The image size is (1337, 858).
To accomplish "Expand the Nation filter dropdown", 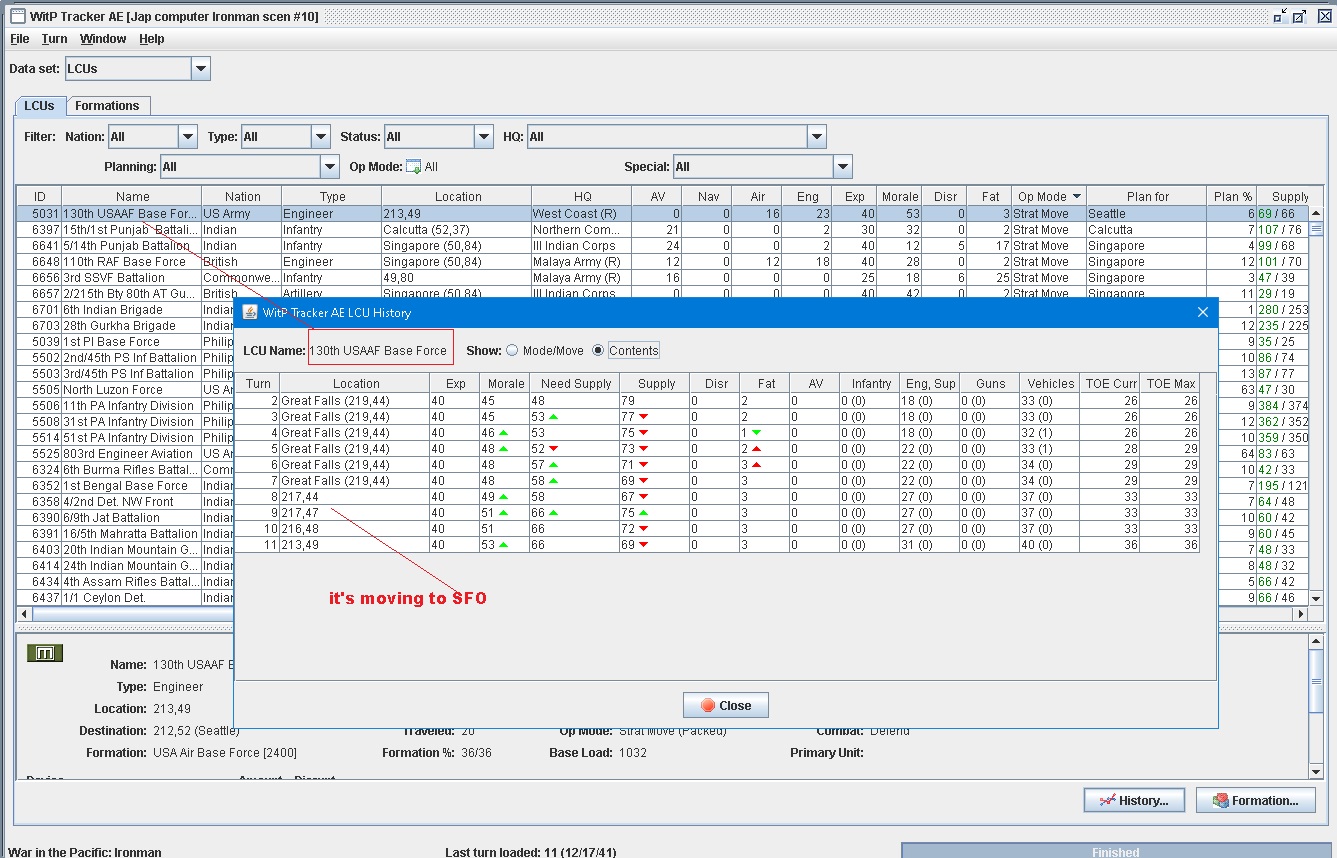I will 188,137.
